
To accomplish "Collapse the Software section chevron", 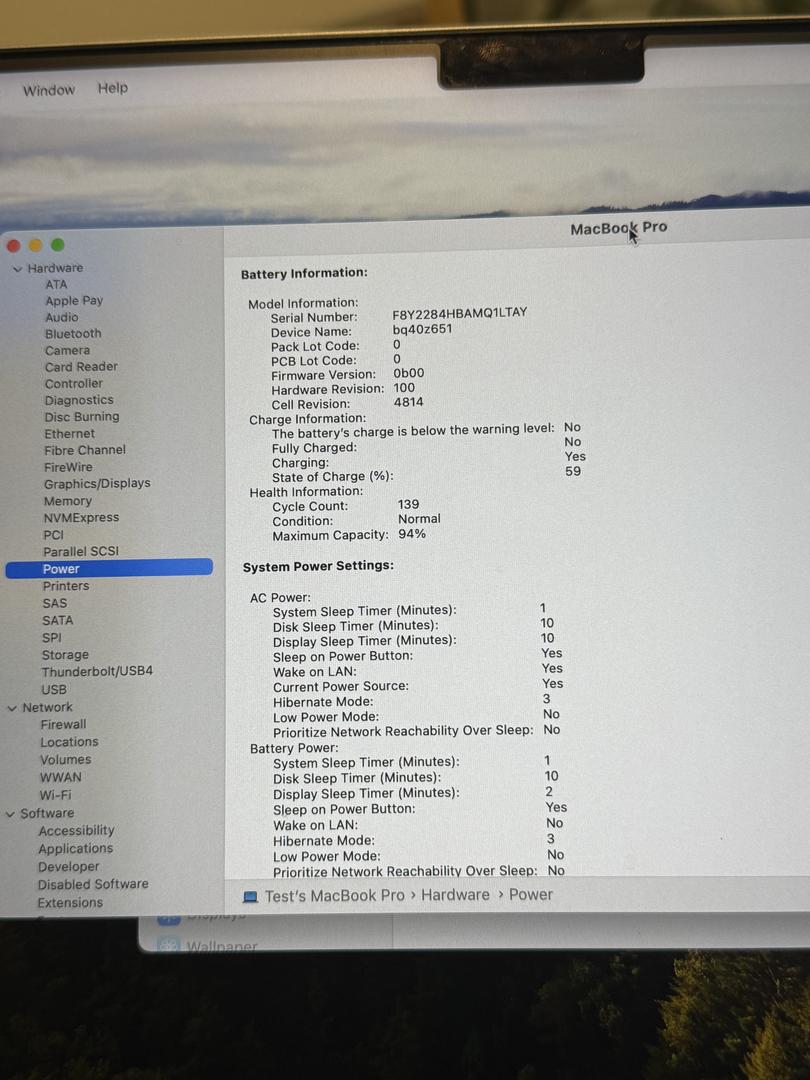I will [x=10, y=814].
